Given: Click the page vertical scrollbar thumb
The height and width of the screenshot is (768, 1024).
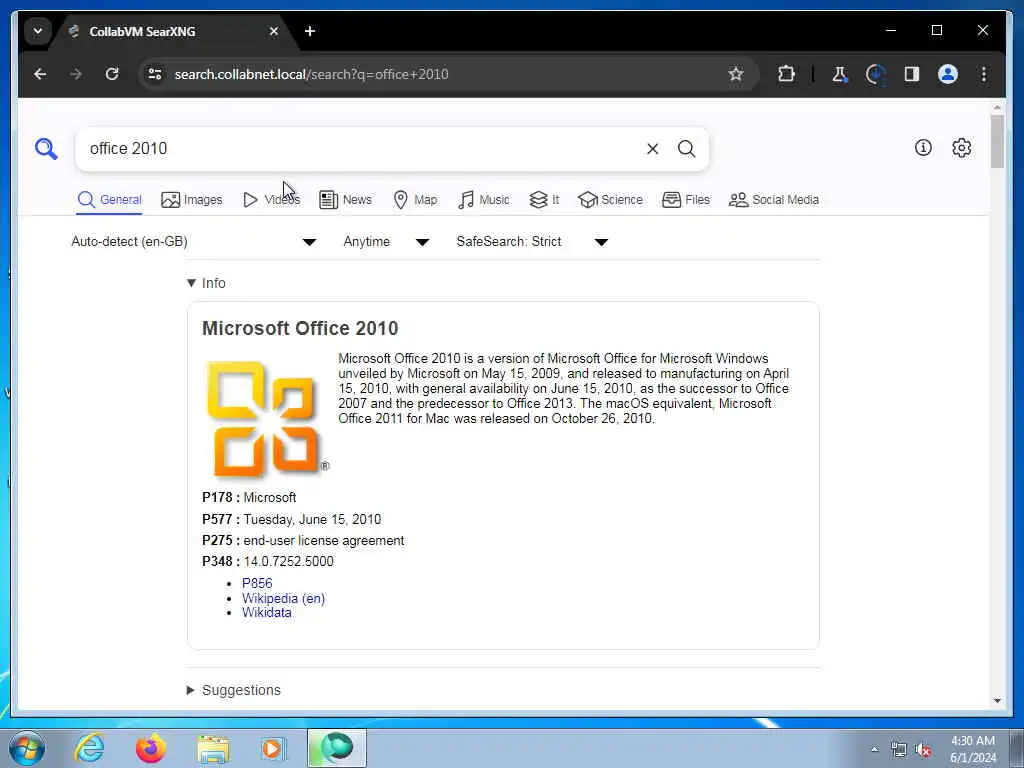Looking at the screenshot, I should pos(997,141).
